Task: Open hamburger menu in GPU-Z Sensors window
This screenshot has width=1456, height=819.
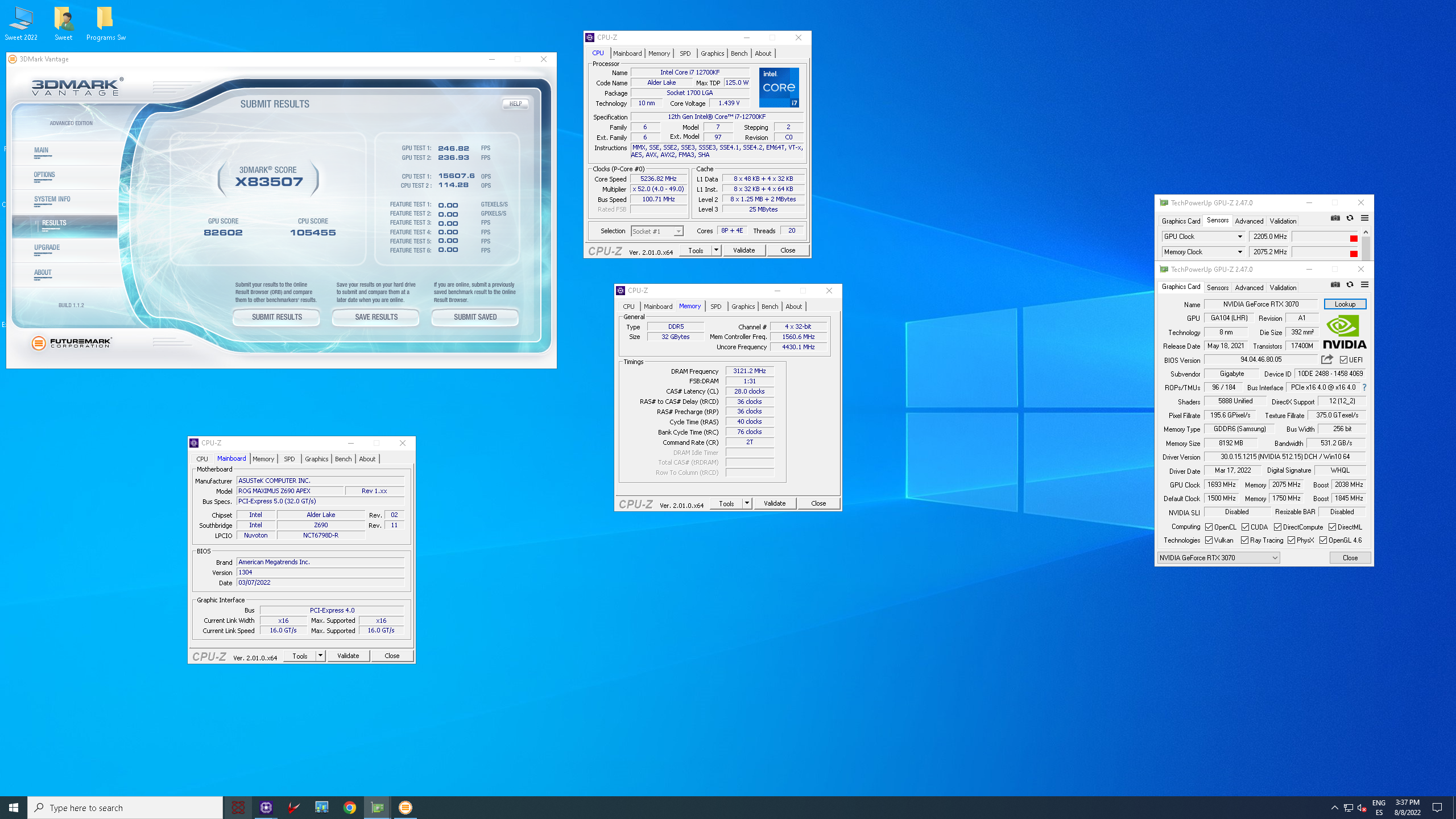Action: 1364,218
